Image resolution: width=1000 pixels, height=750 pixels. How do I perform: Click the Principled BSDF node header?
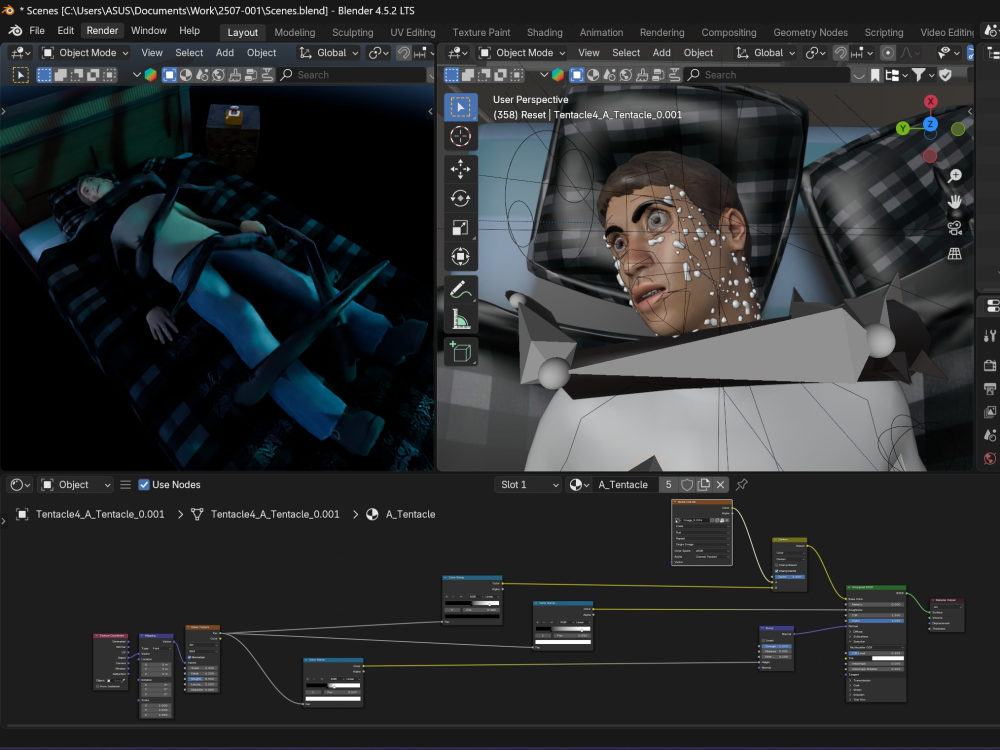point(876,587)
